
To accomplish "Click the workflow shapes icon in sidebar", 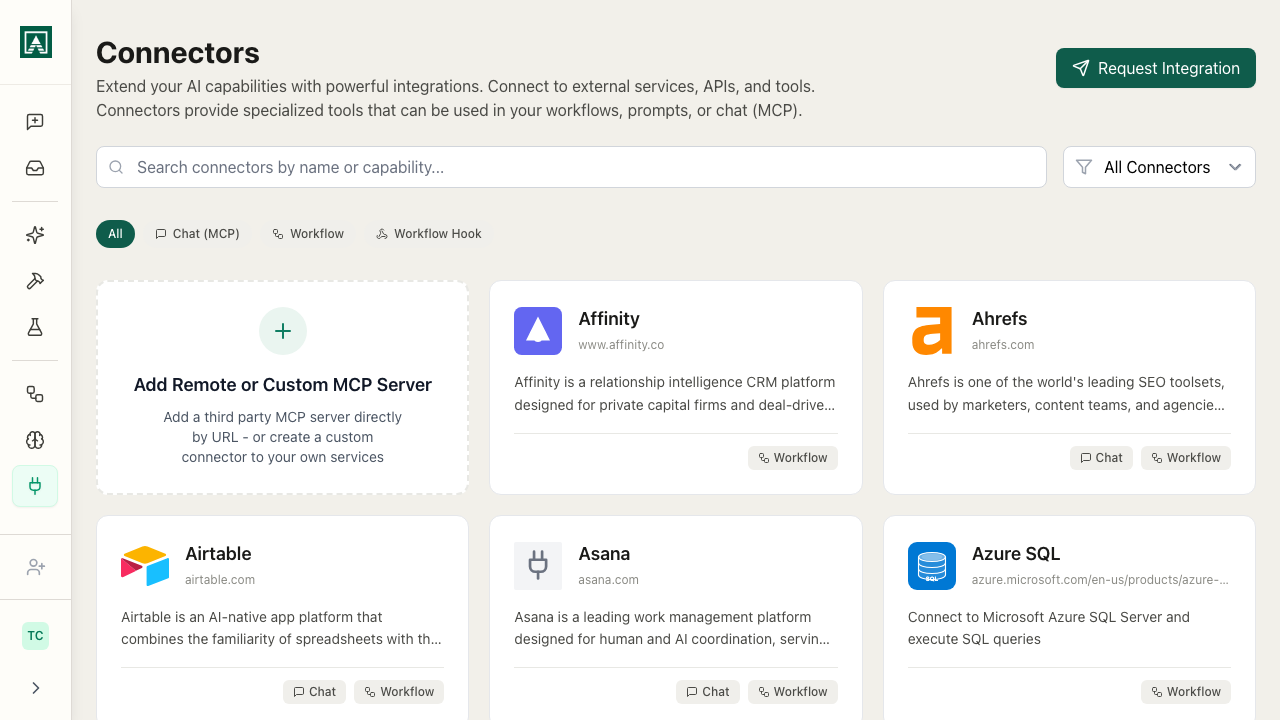I will point(35,394).
